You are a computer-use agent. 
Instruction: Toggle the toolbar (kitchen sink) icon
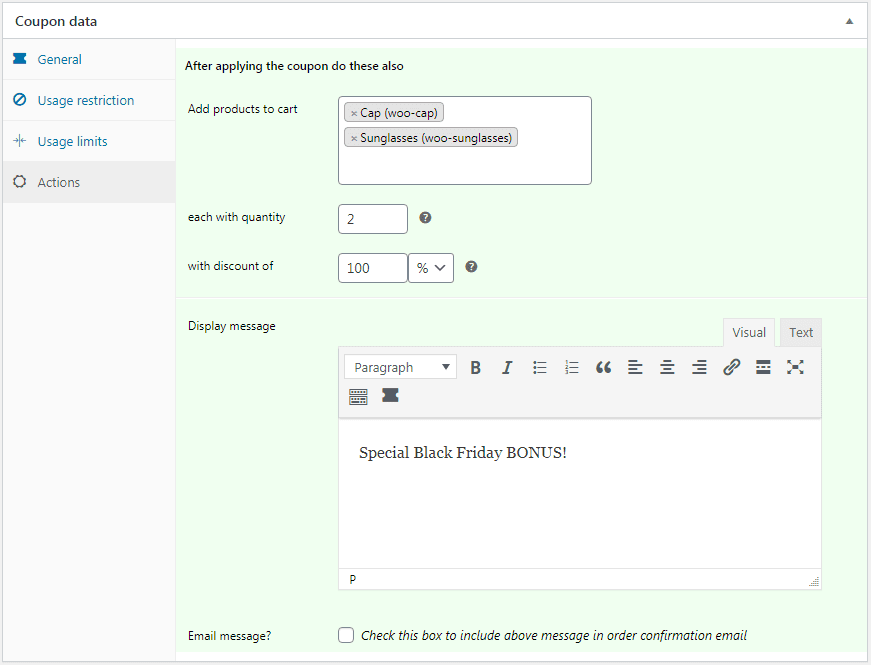pos(358,396)
